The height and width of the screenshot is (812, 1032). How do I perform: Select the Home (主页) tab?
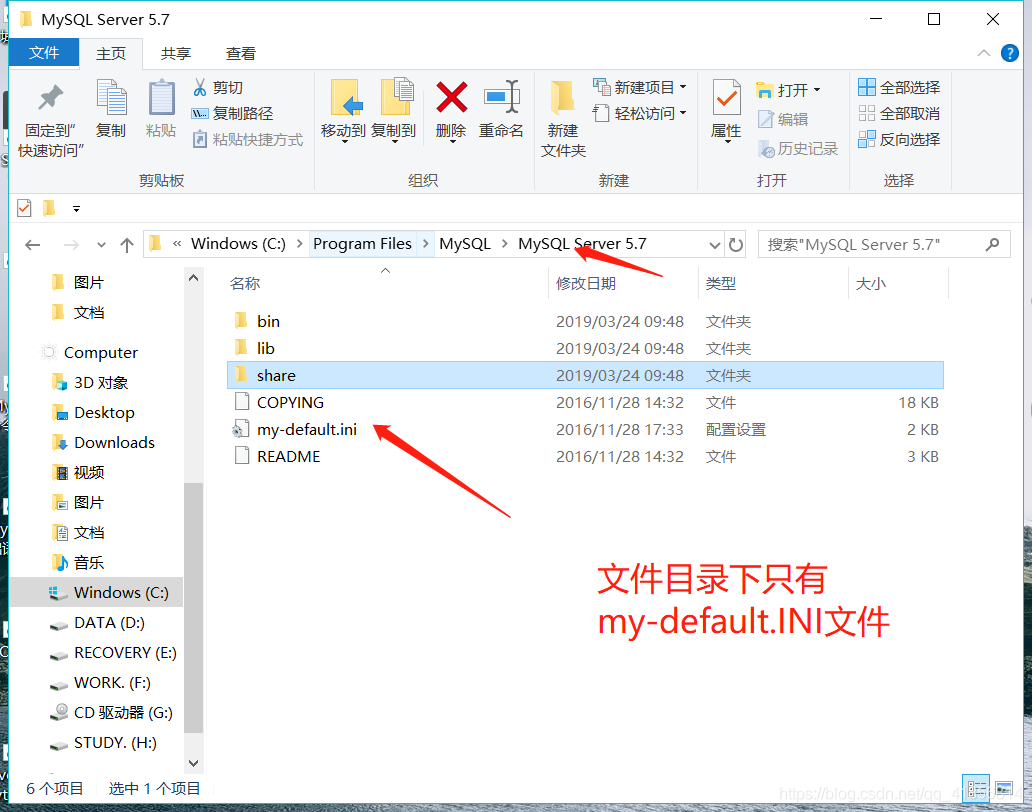click(x=111, y=54)
